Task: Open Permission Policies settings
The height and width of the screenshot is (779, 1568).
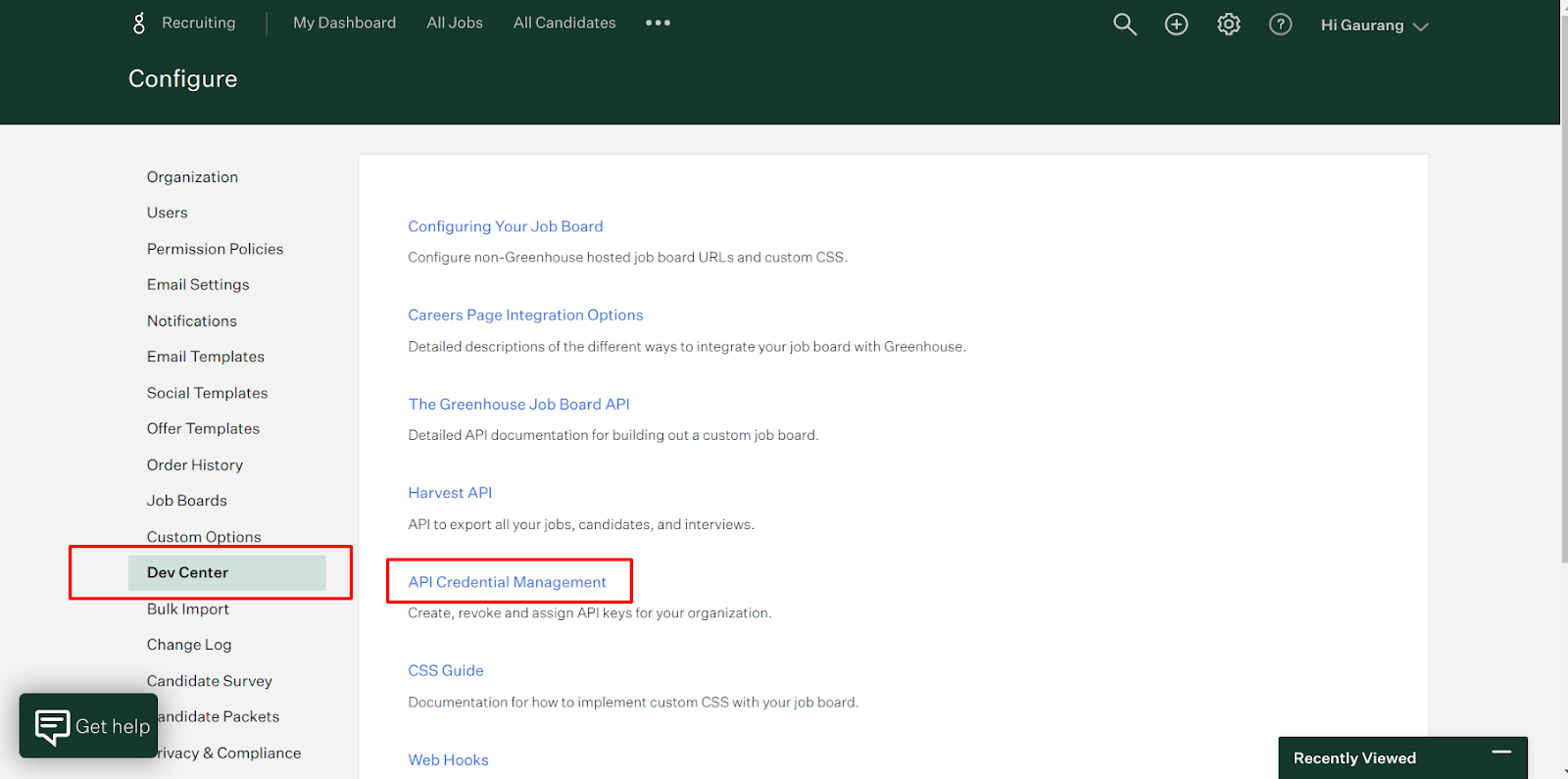Action: [216, 249]
